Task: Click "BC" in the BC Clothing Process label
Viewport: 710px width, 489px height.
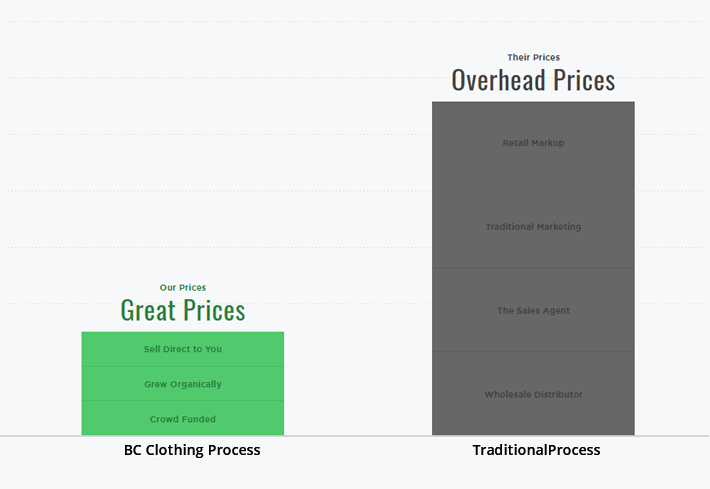Action: click(x=134, y=450)
